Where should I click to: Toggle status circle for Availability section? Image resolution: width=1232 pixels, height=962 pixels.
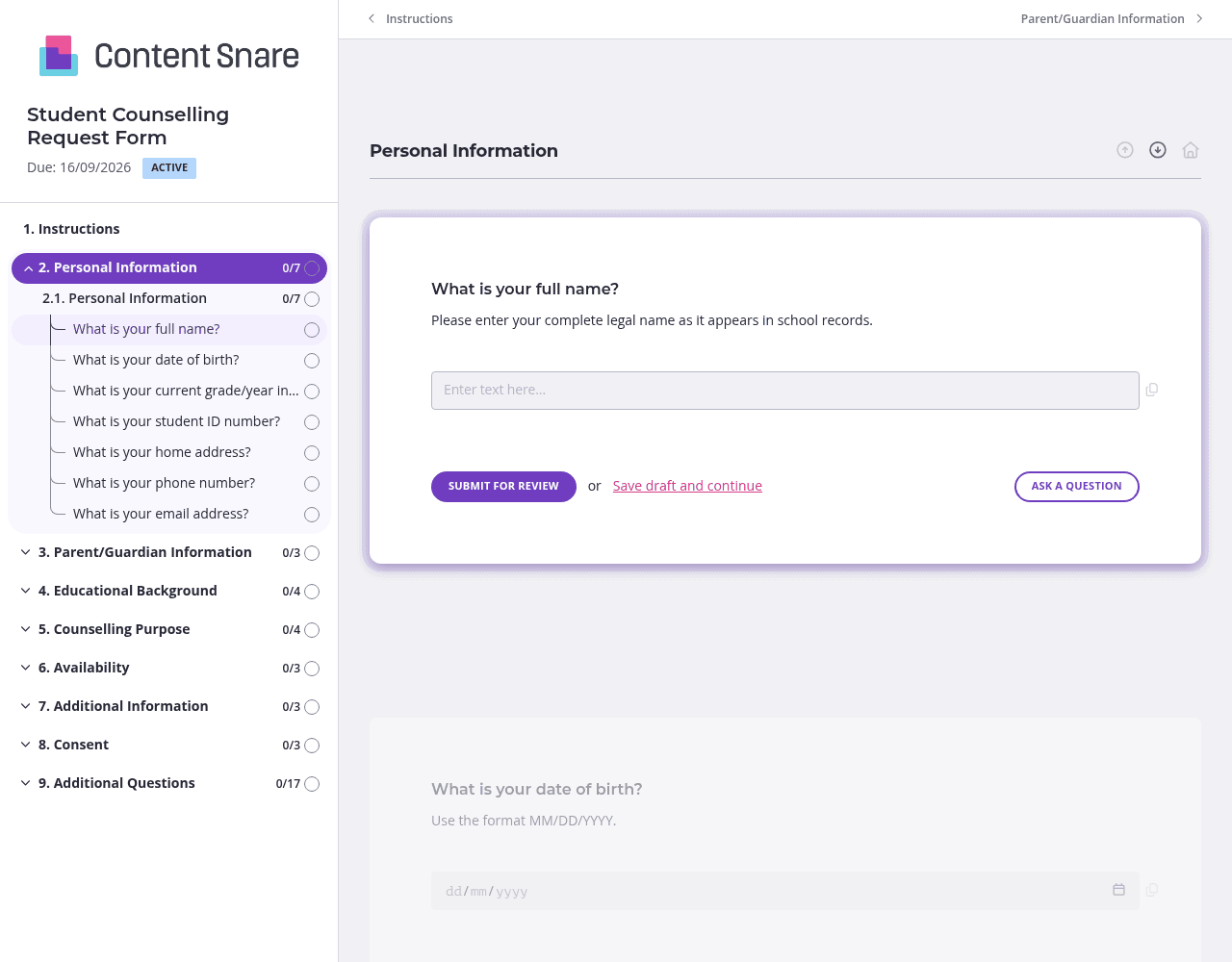[312, 669]
